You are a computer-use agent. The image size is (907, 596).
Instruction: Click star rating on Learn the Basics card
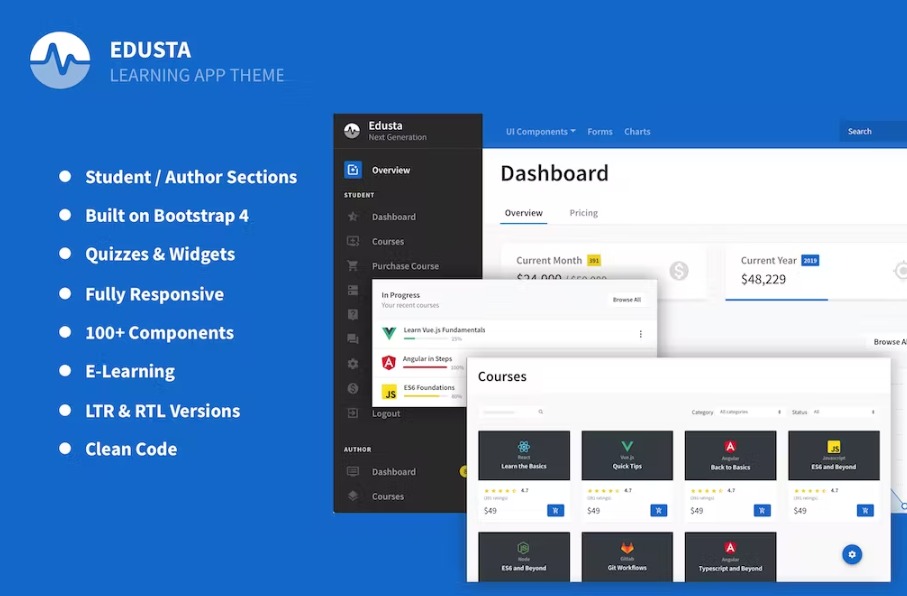pos(500,491)
